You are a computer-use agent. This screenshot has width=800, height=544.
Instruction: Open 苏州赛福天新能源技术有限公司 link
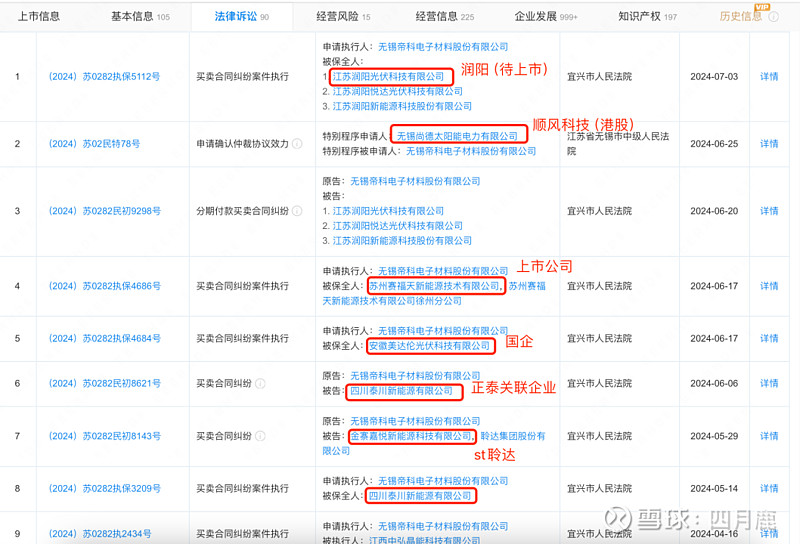pyautogui.click(x=434, y=286)
